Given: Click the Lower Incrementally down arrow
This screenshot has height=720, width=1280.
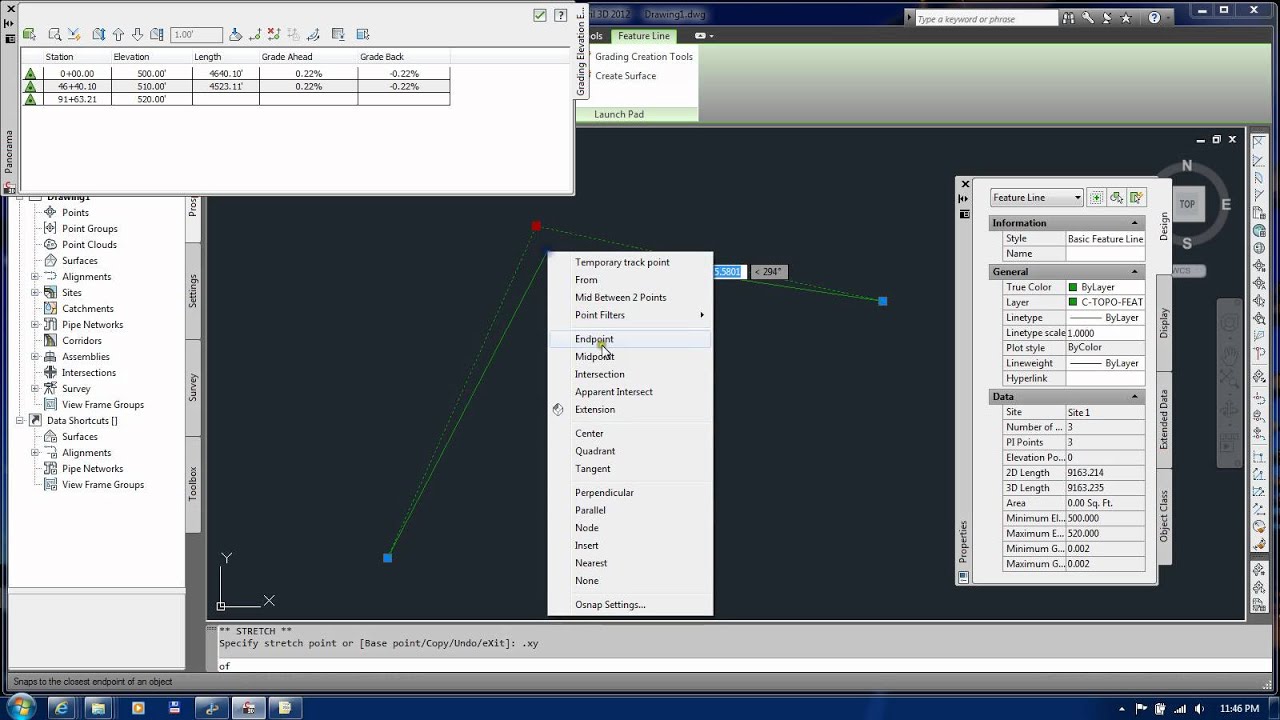Looking at the screenshot, I should [137, 34].
